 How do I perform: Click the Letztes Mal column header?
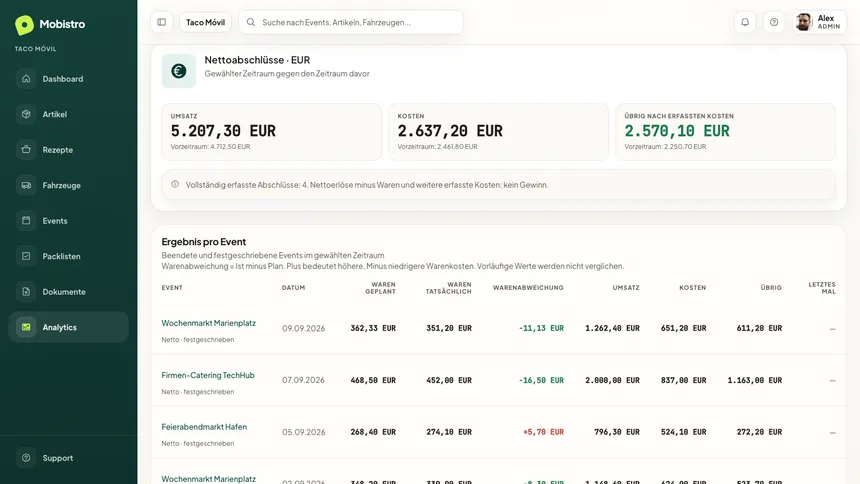click(x=822, y=288)
